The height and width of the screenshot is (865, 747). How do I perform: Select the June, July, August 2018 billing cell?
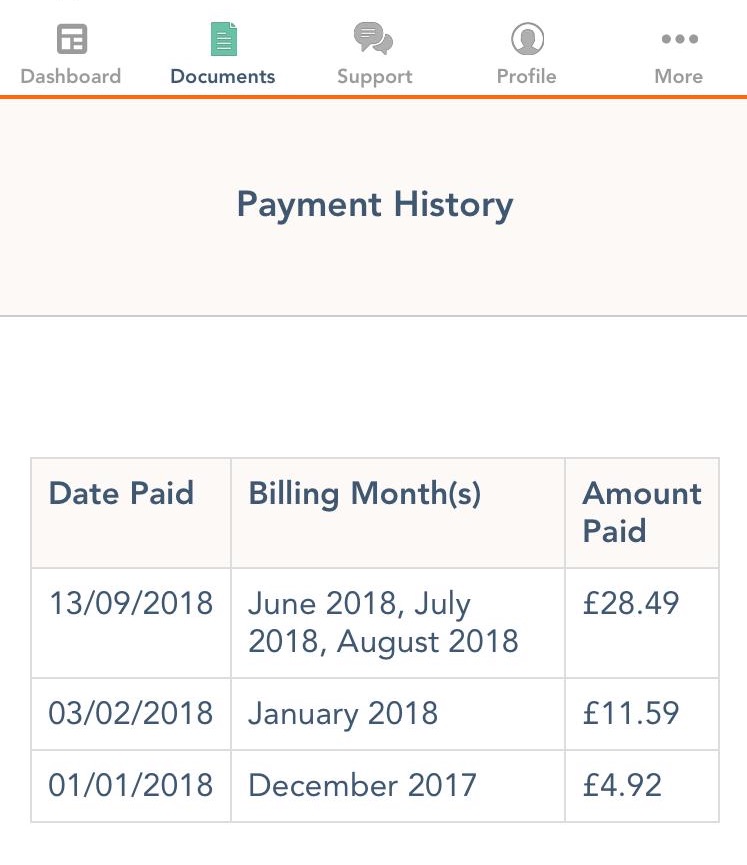click(x=398, y=623)
